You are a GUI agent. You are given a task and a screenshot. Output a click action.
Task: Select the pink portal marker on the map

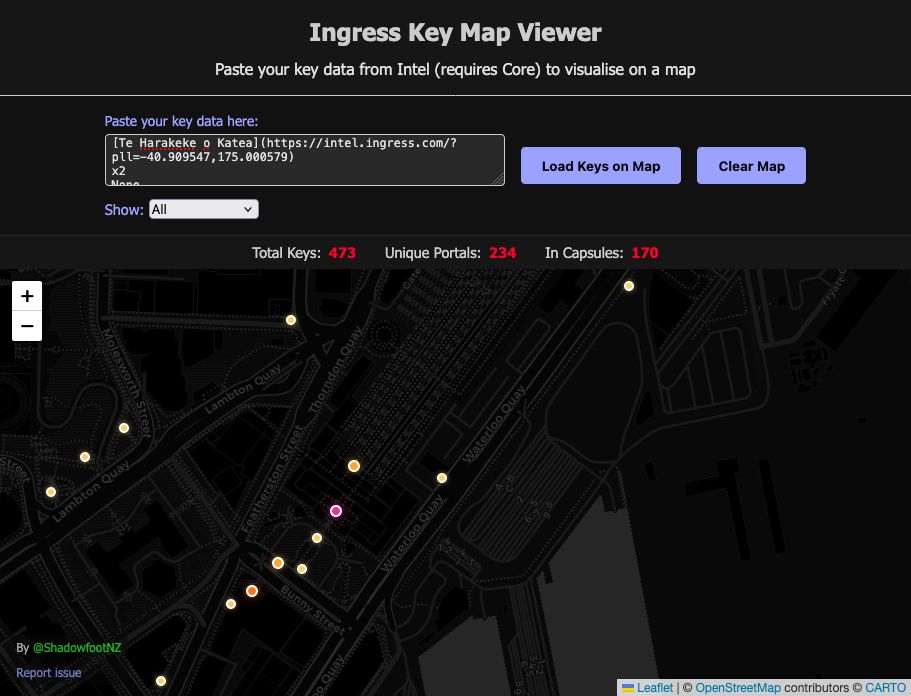tap(336, 511)
